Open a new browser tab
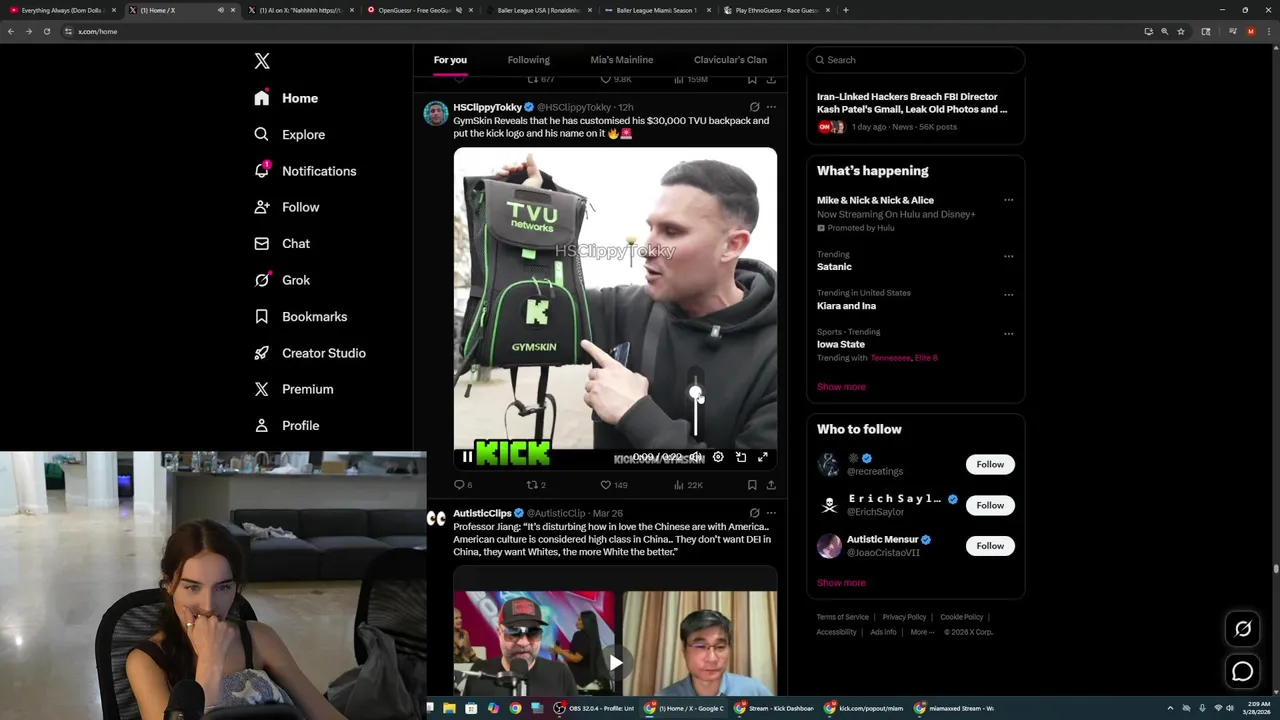The image size is (1280, 720). coord(846,10)
